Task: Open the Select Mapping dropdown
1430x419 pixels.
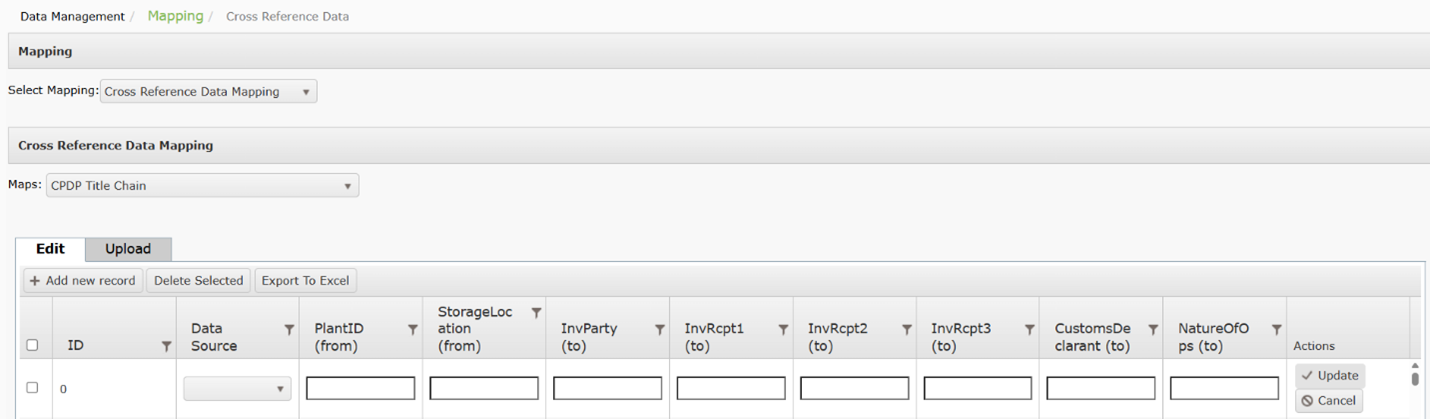Action: click(x=208, y=92)
